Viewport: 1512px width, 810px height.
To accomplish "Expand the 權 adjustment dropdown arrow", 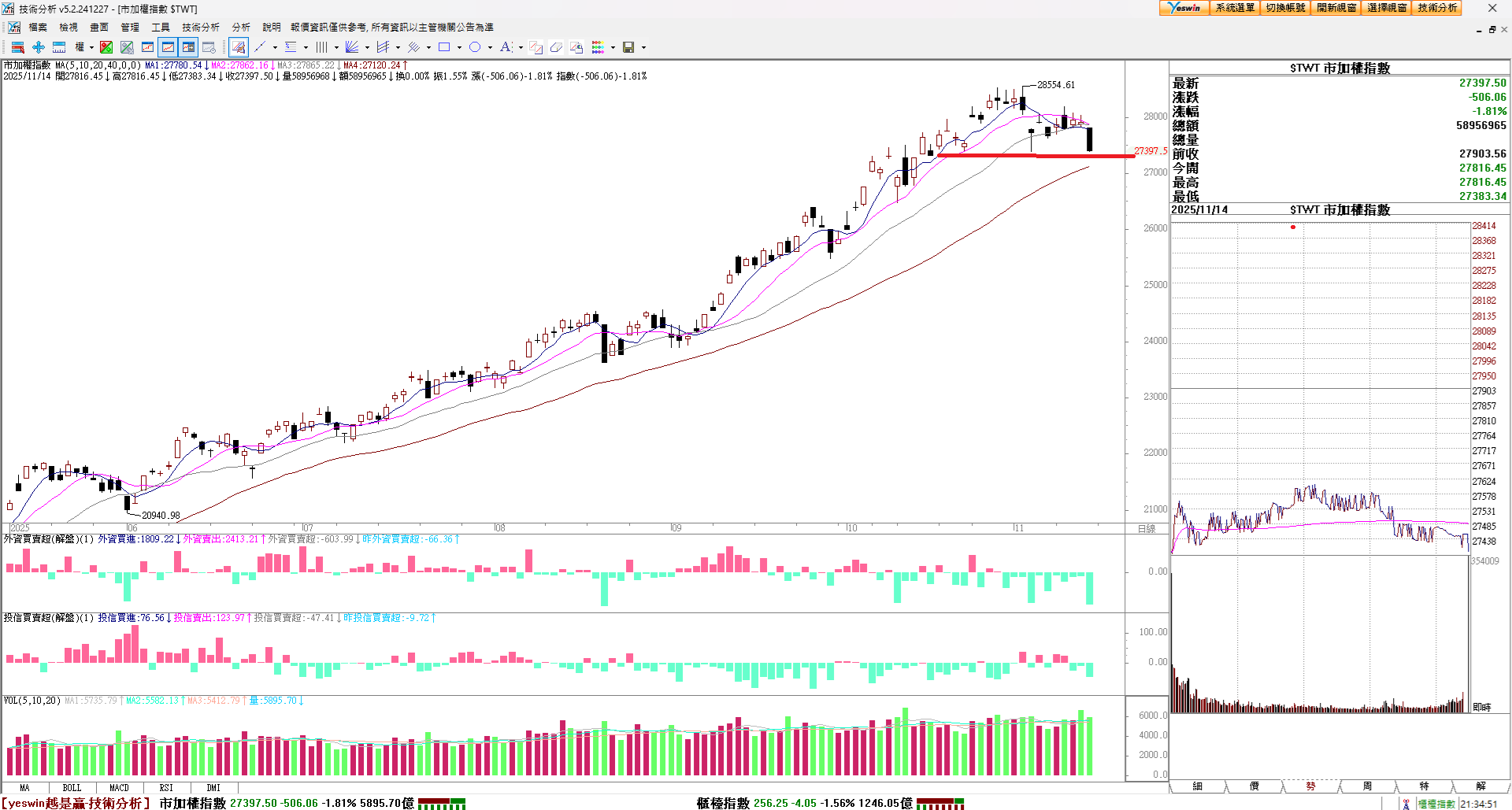I will (x=91, y=47).
